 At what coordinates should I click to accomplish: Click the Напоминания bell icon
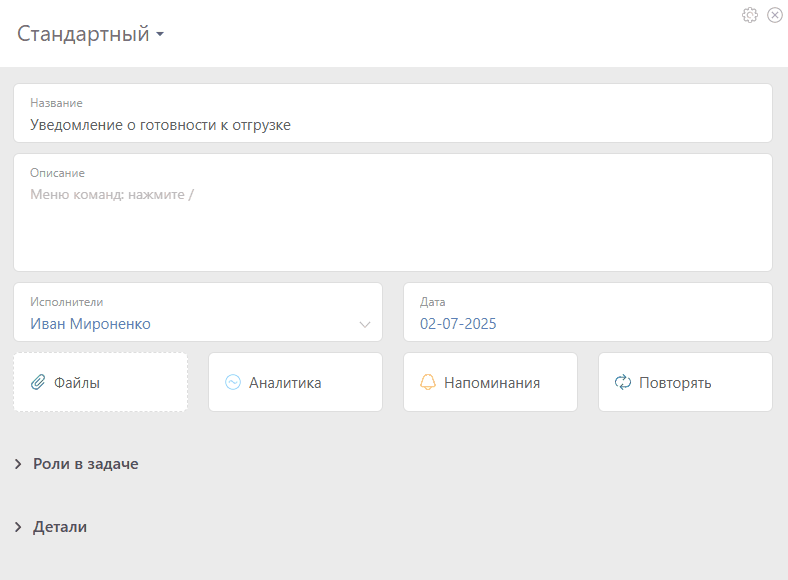[x=428, y=382]
